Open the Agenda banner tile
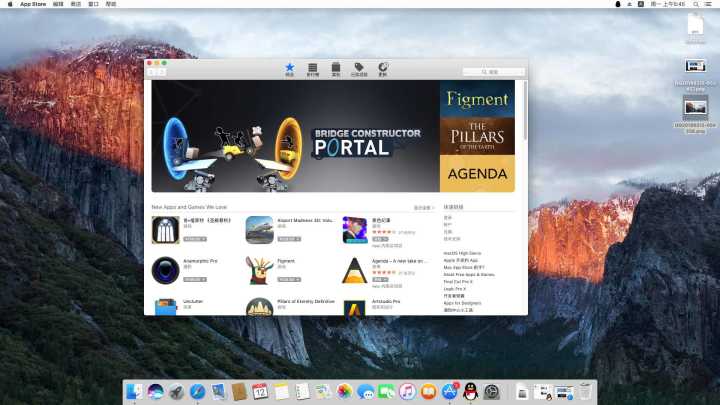The height and width of the screenshot is (405, 720). click(x=477, y=174)
